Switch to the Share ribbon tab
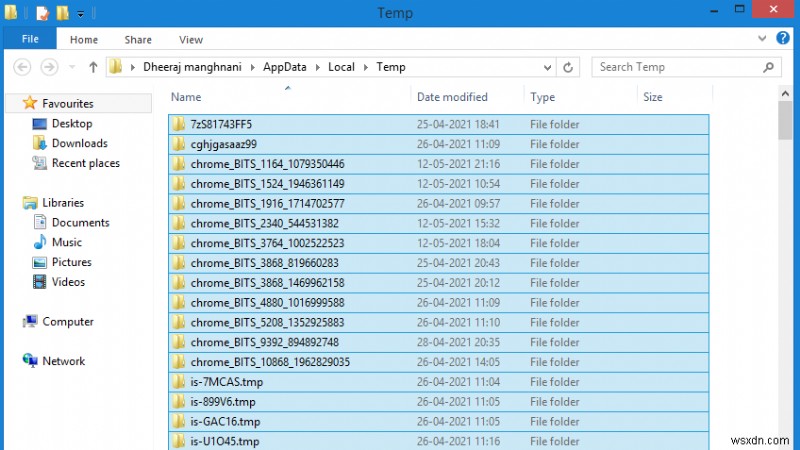 coord(138,40)
